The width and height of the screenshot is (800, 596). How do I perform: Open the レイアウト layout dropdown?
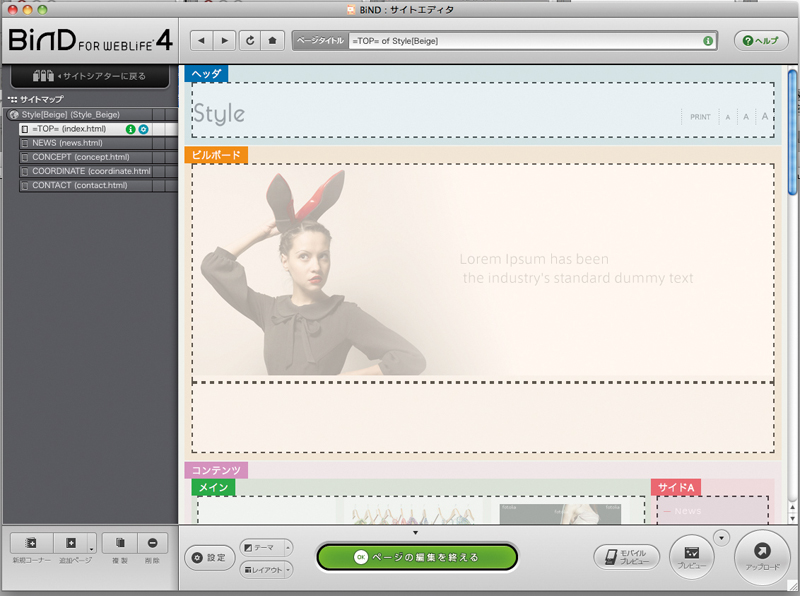click(266, 569)
